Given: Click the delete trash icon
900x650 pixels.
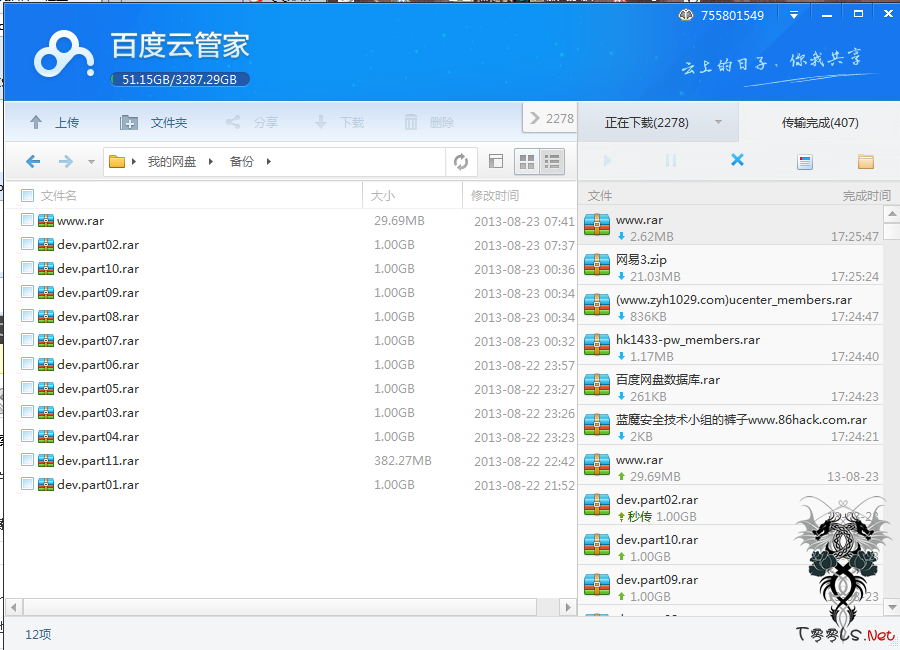Looking at the screenshot, I should [x=410, y=122].
